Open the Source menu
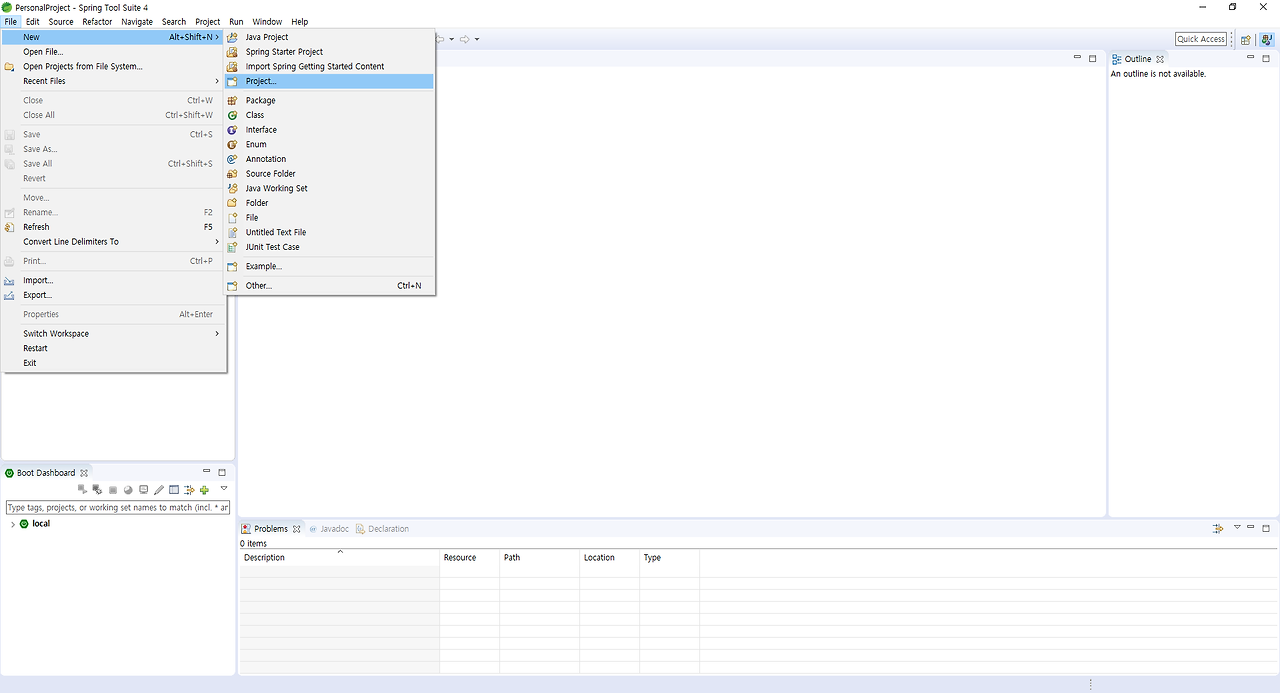 61,22
